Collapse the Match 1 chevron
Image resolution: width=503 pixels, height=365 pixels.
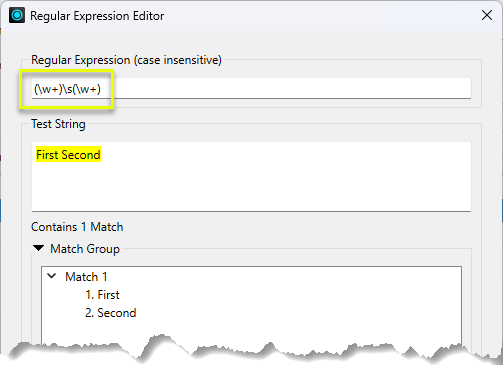point(52,276)
